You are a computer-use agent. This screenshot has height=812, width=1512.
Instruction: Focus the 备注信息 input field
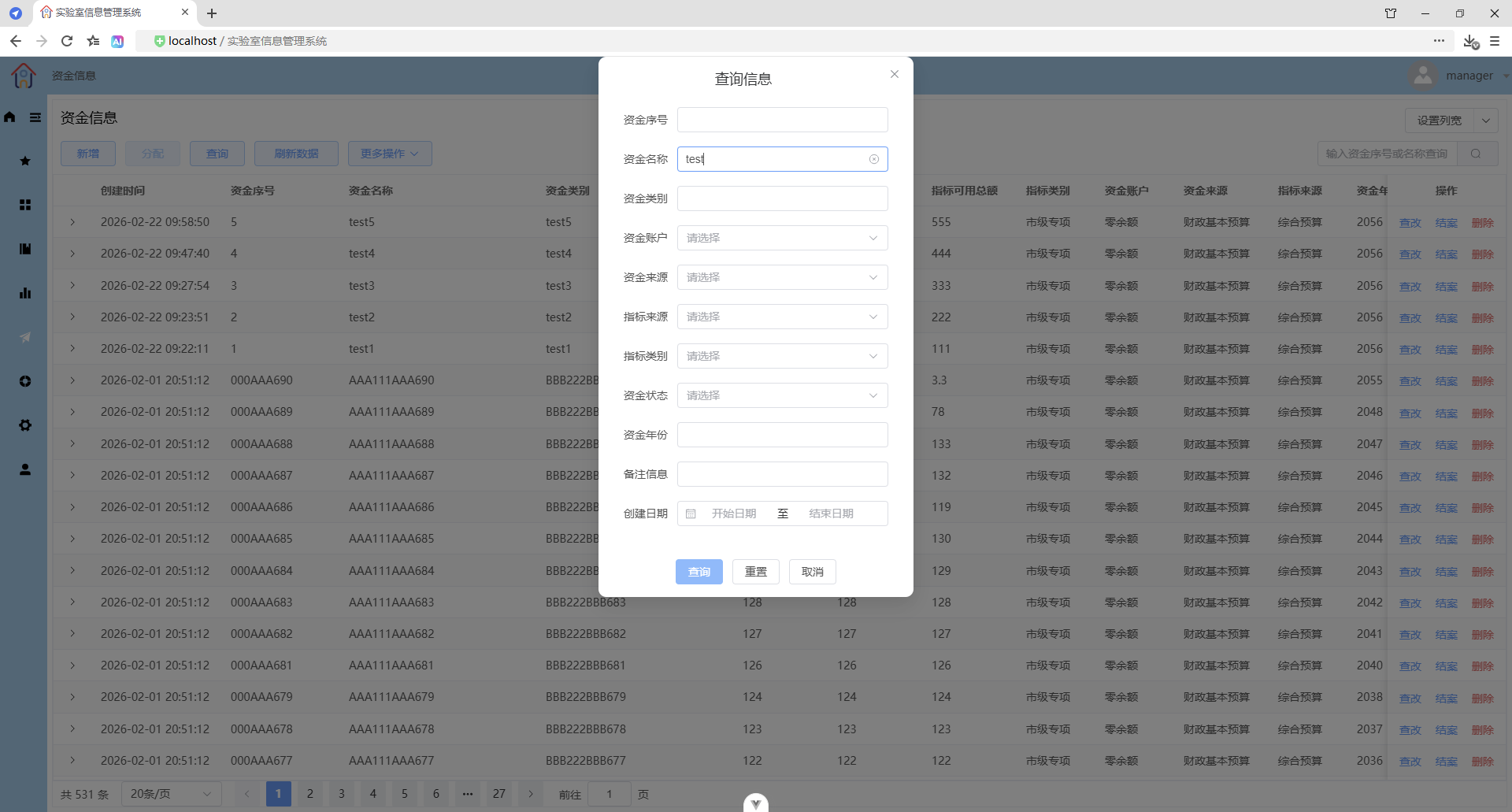point(783,474)
